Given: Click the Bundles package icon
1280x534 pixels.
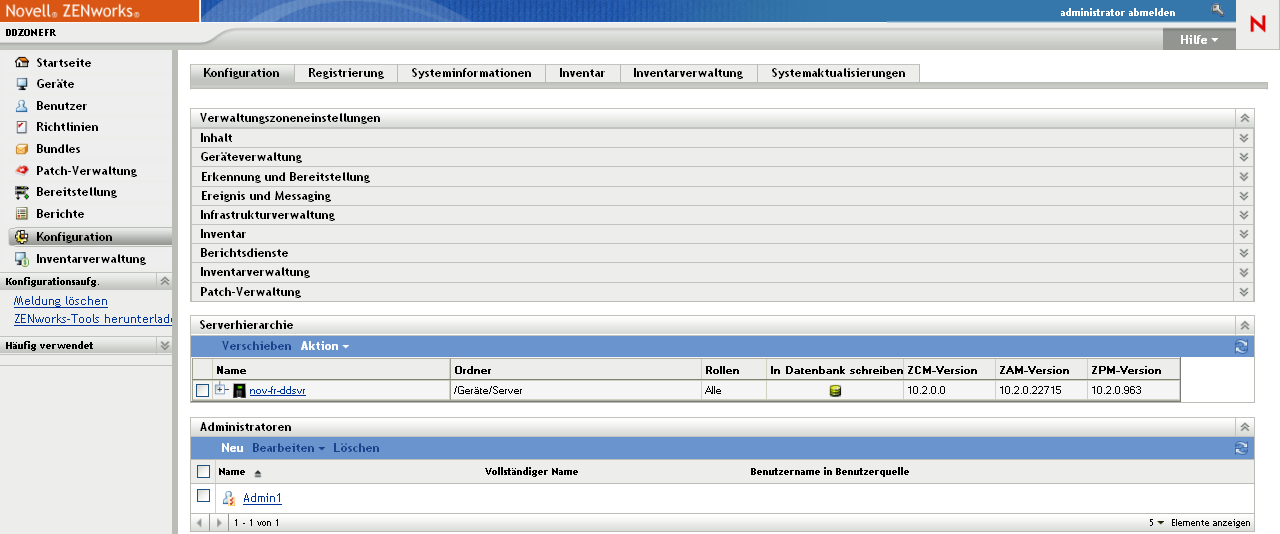Looking at the screenshot, I should 22,149.
